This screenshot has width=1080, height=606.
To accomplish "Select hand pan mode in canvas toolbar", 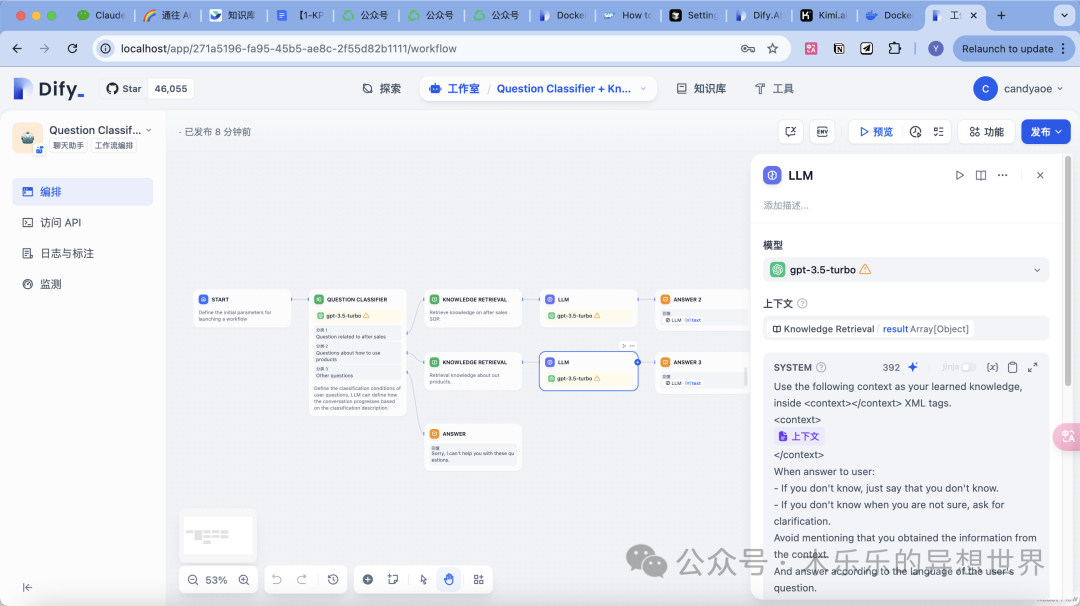I will (449, 580).
